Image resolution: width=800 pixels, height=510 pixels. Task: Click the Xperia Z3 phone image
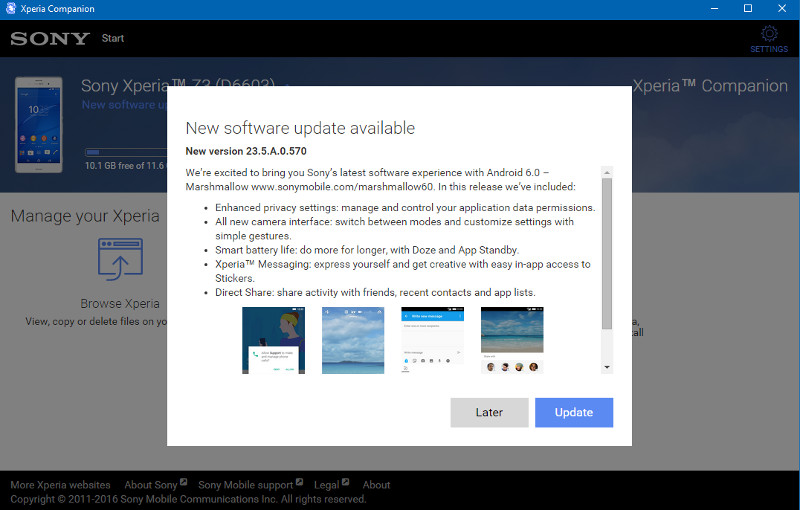point(40,125)
